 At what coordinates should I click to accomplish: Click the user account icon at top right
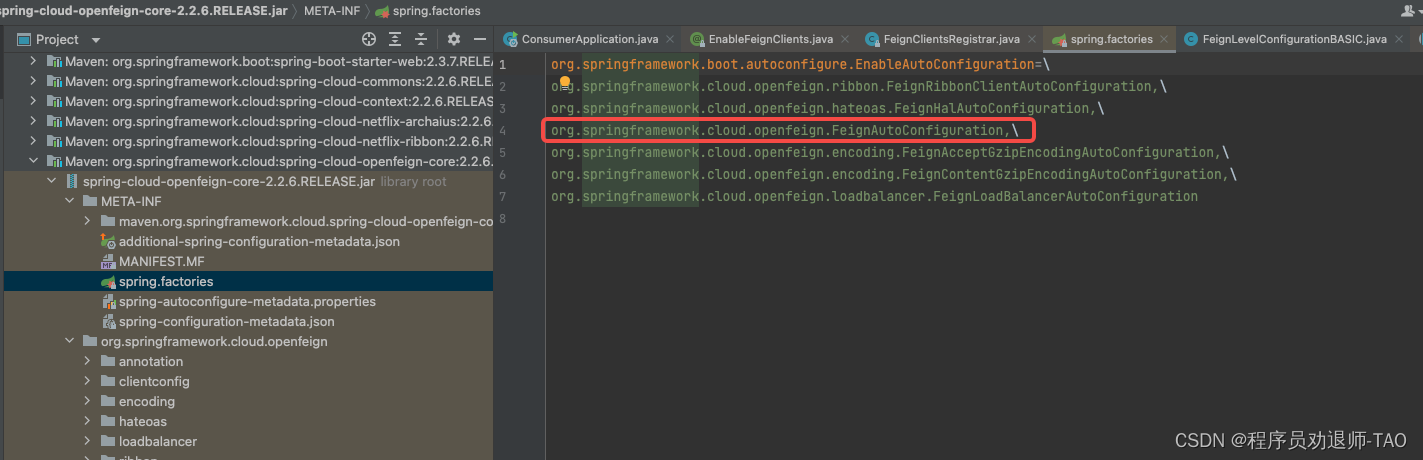[x=1408, y=10]
